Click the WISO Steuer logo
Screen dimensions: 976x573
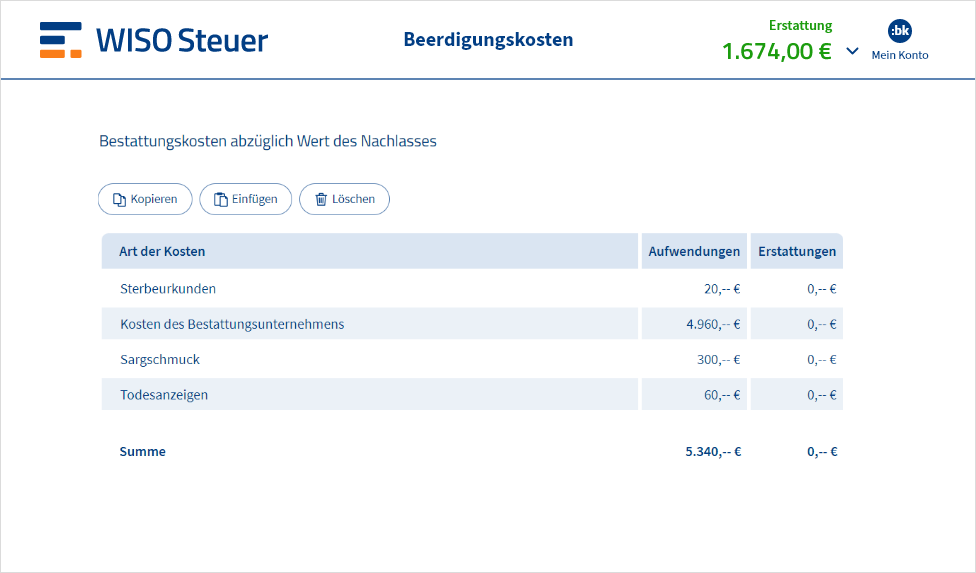[x=154, y=40]
